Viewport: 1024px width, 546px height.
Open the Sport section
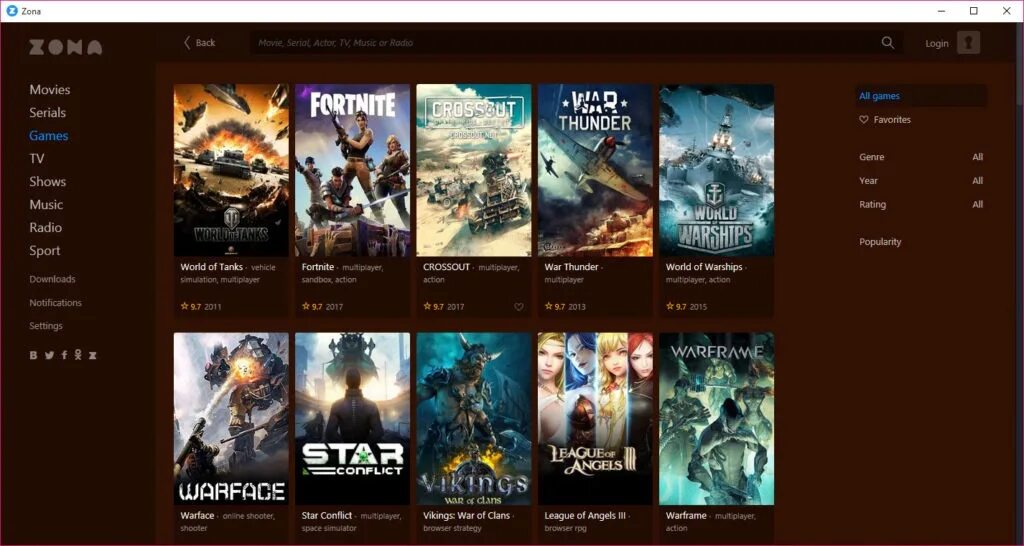(44, 251)
